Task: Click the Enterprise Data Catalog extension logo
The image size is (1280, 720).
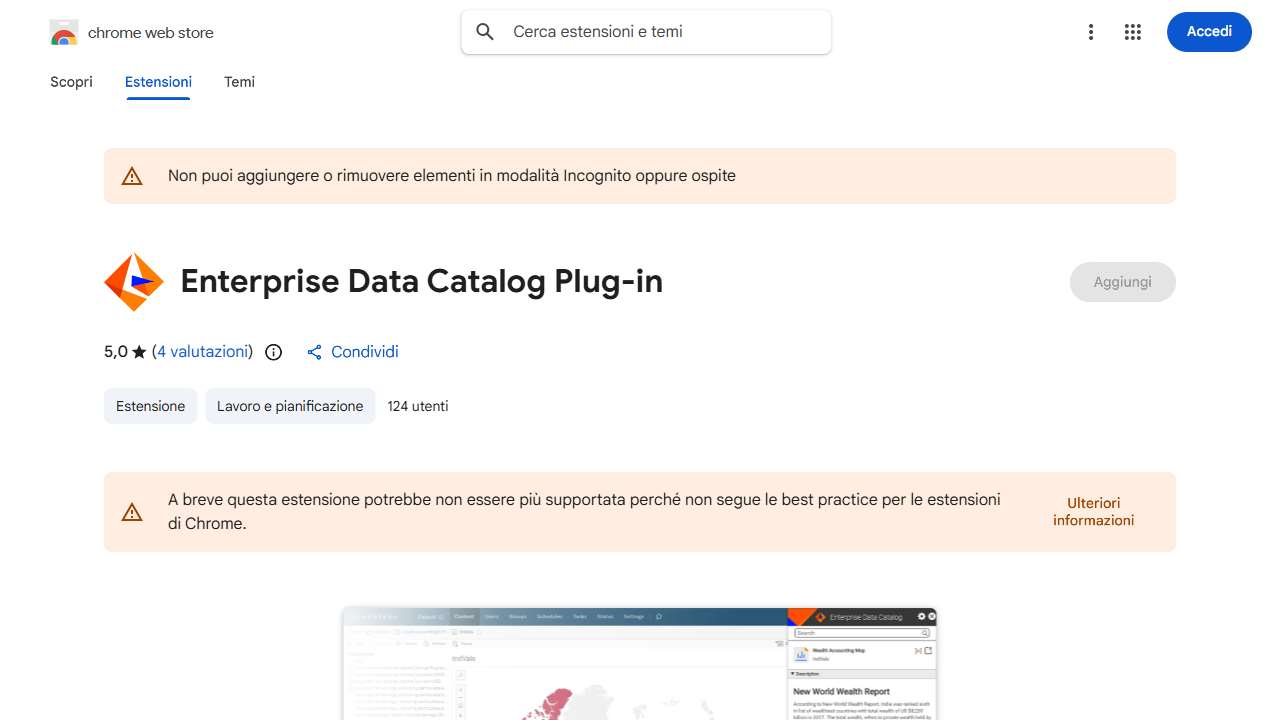Action: click(x=133, y=281)
